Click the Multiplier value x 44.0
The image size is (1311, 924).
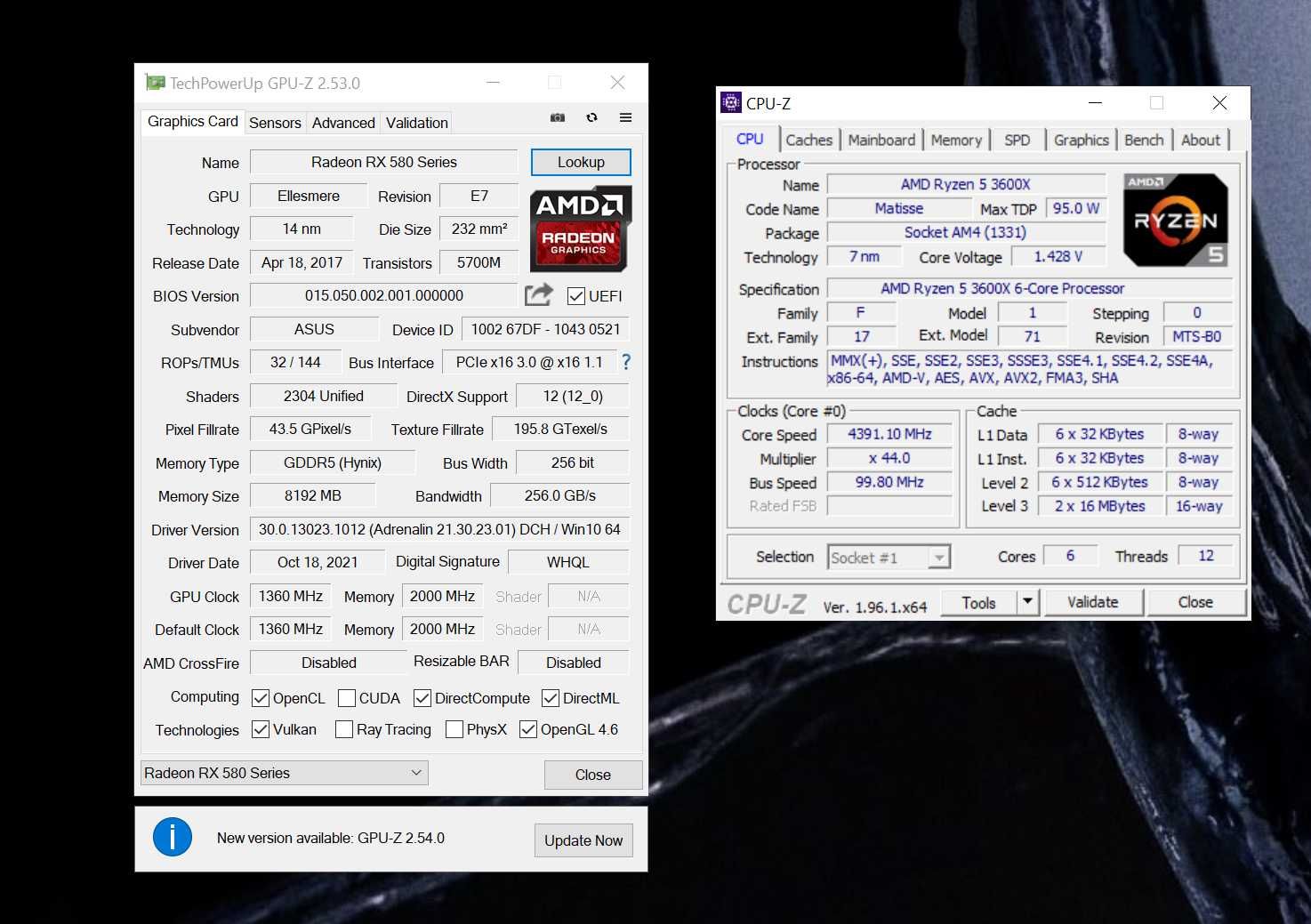click(889, 458)
